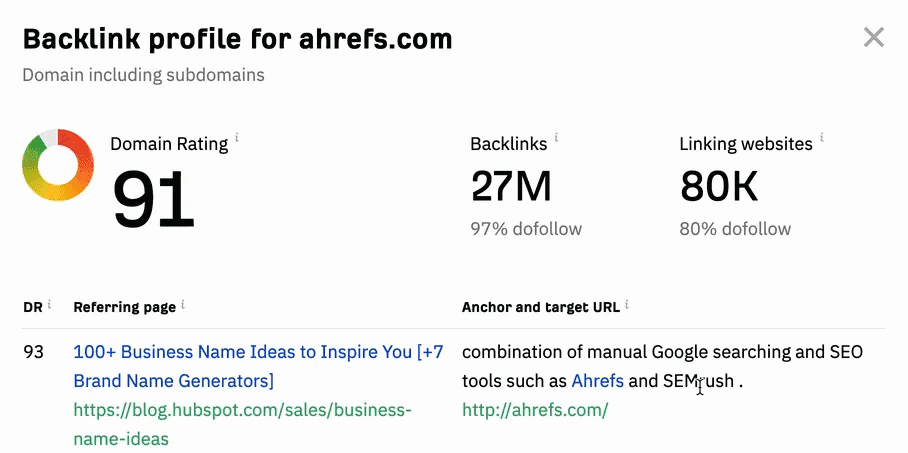
Task: Click the 80K linking websites figure
Action: pyautogui.click(x=719, y=186)
